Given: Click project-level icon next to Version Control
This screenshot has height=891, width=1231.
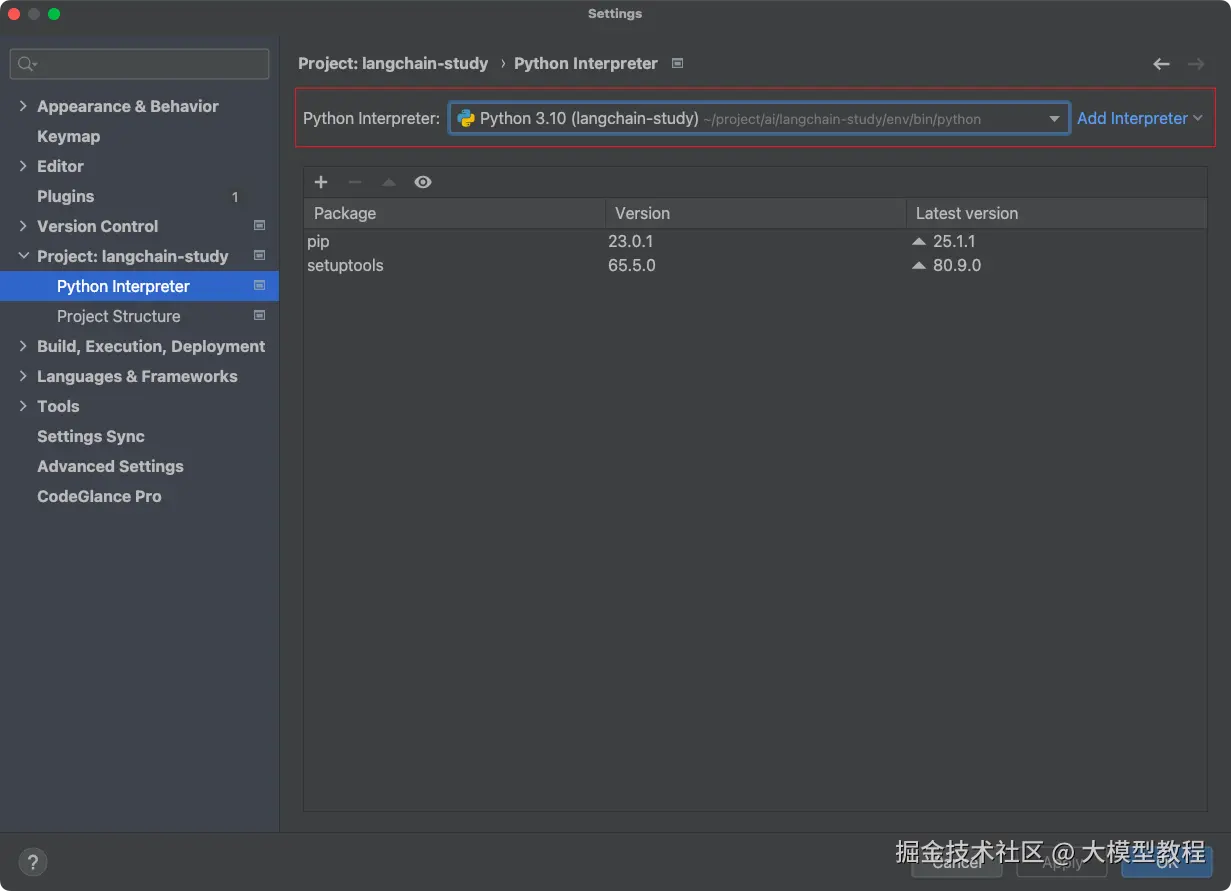Looking at the screenshot, I should [259, 226].
